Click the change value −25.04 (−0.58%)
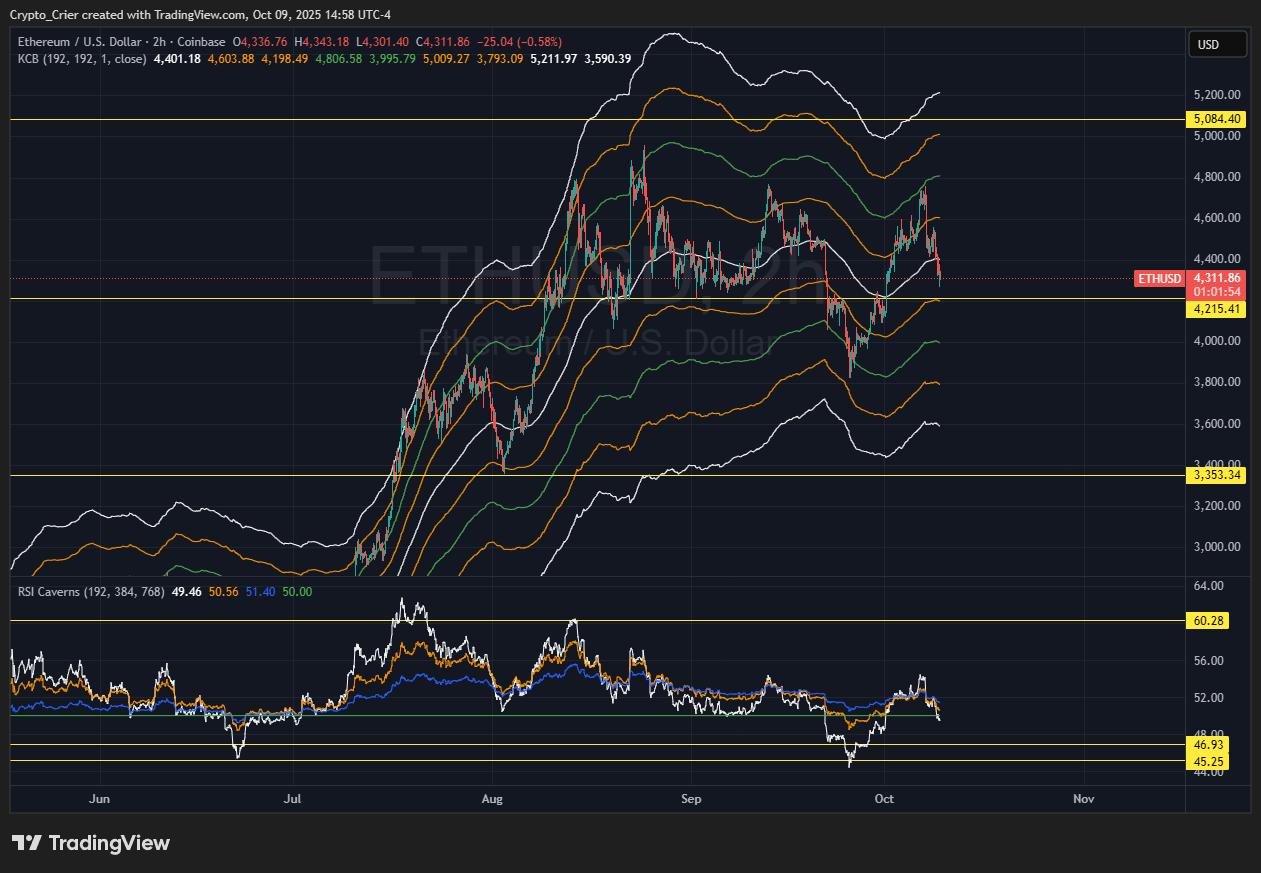This screenshot has height=873, width=1261. [521, 42]
